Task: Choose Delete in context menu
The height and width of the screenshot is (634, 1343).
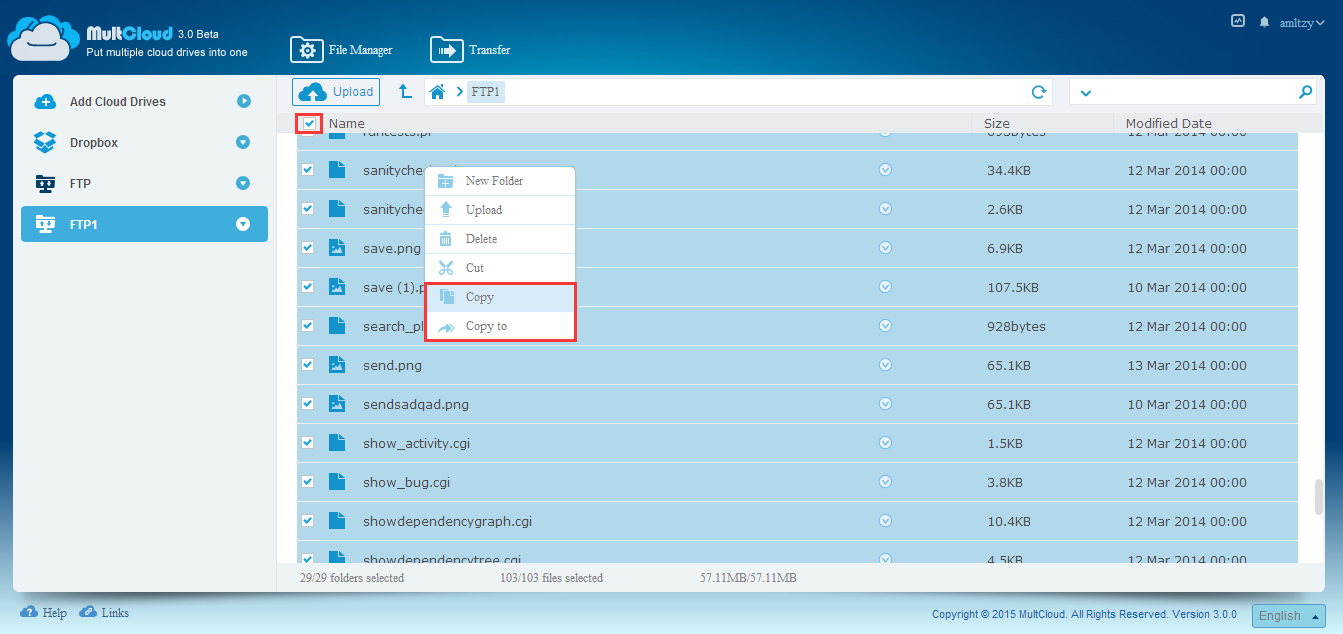Action: pos(500,239)
